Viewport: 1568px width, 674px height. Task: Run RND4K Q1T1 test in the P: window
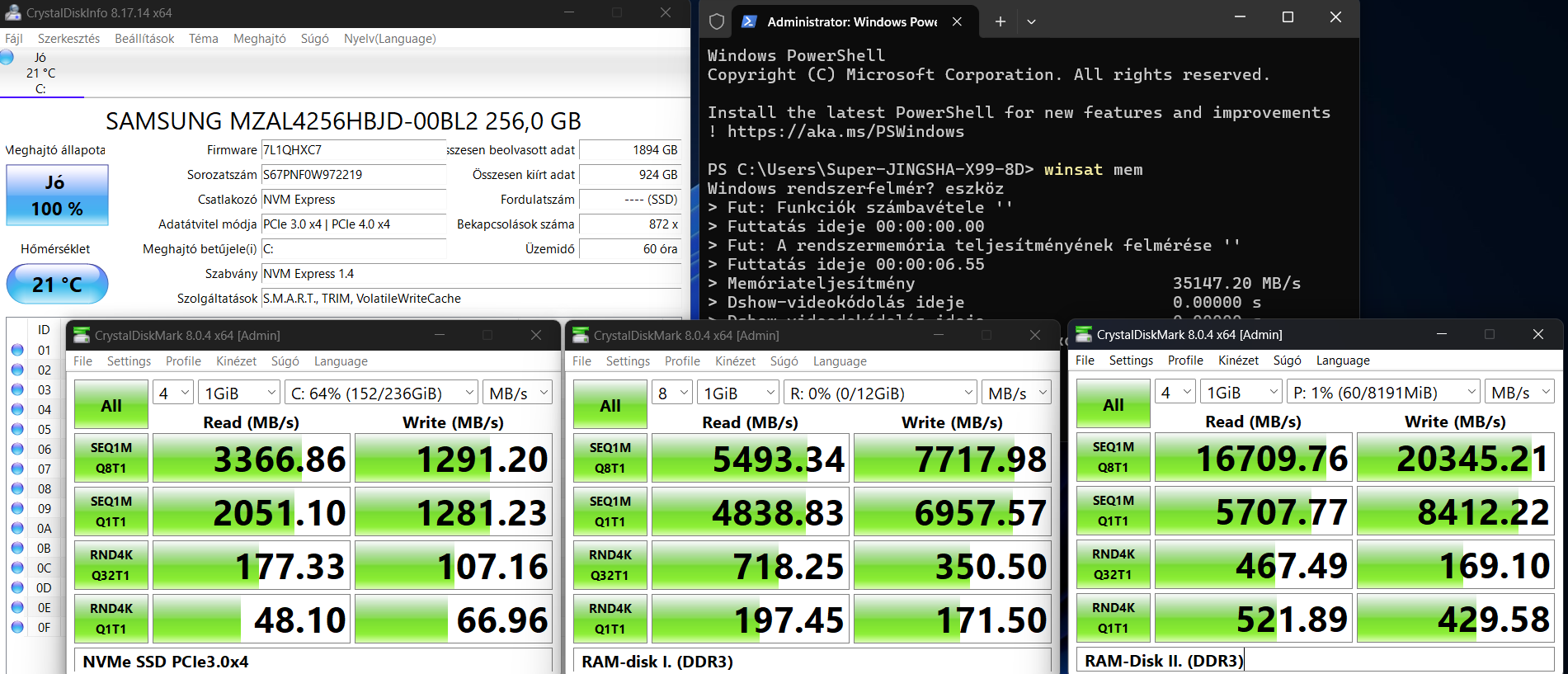(1114, 618)
